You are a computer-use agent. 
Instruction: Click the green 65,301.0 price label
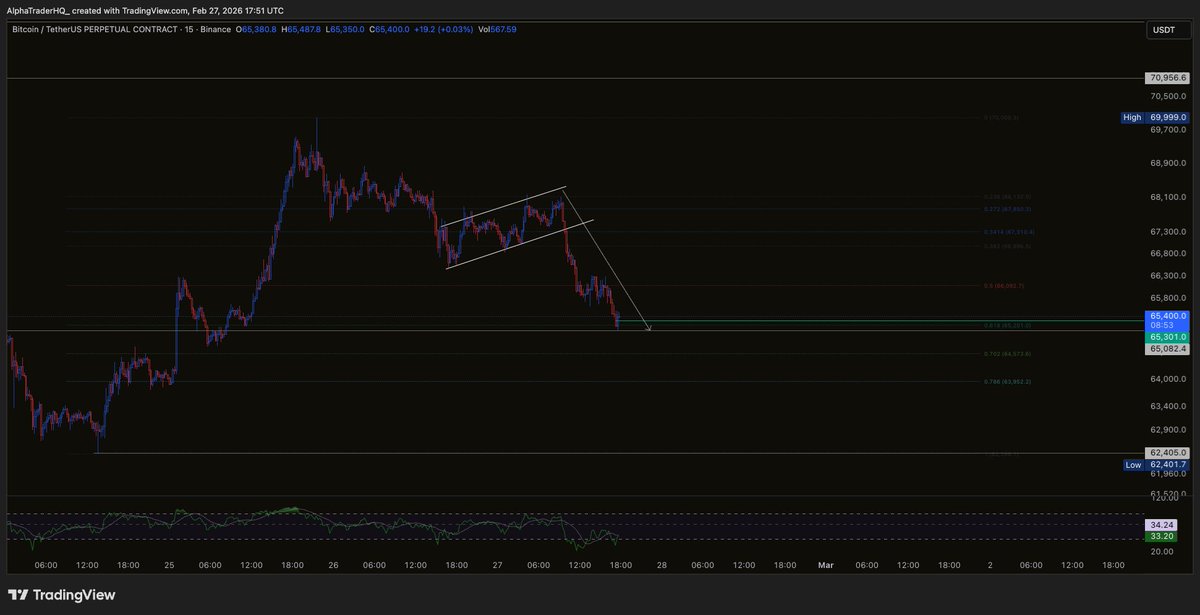coord(1167,337)
